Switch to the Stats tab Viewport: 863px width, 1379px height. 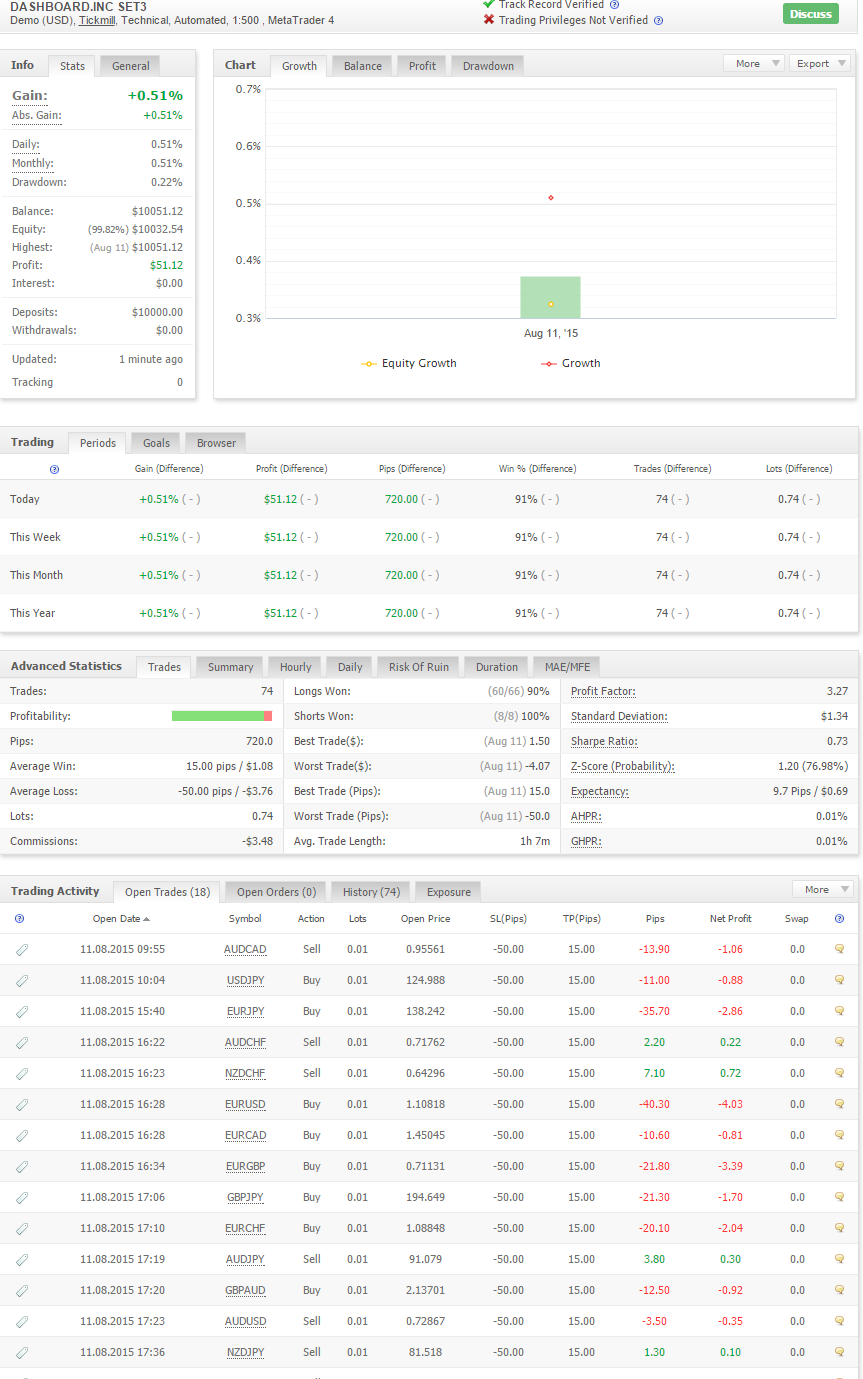coord(72,66)
